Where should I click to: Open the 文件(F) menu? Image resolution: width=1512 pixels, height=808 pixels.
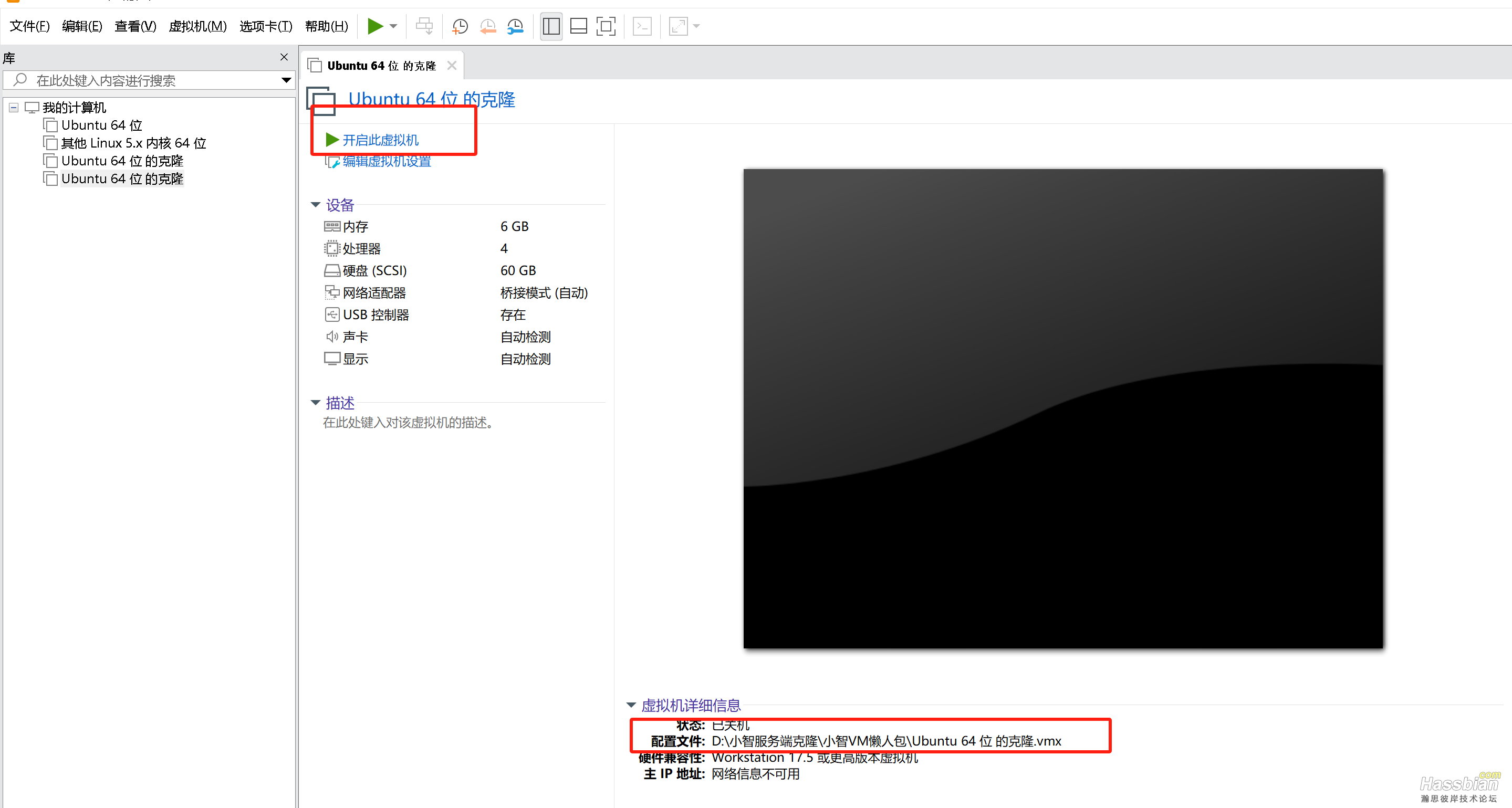30,26
